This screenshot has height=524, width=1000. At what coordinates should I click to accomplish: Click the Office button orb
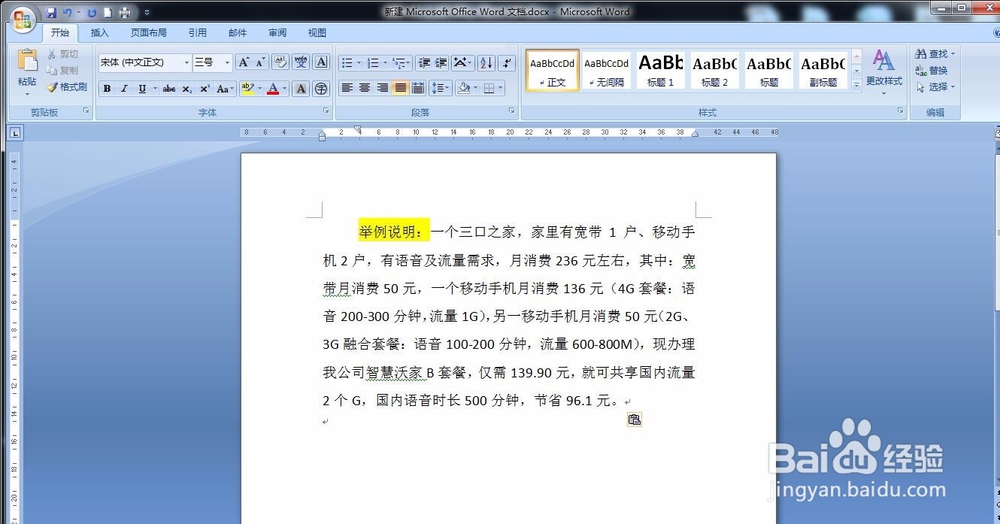(22, 20)
